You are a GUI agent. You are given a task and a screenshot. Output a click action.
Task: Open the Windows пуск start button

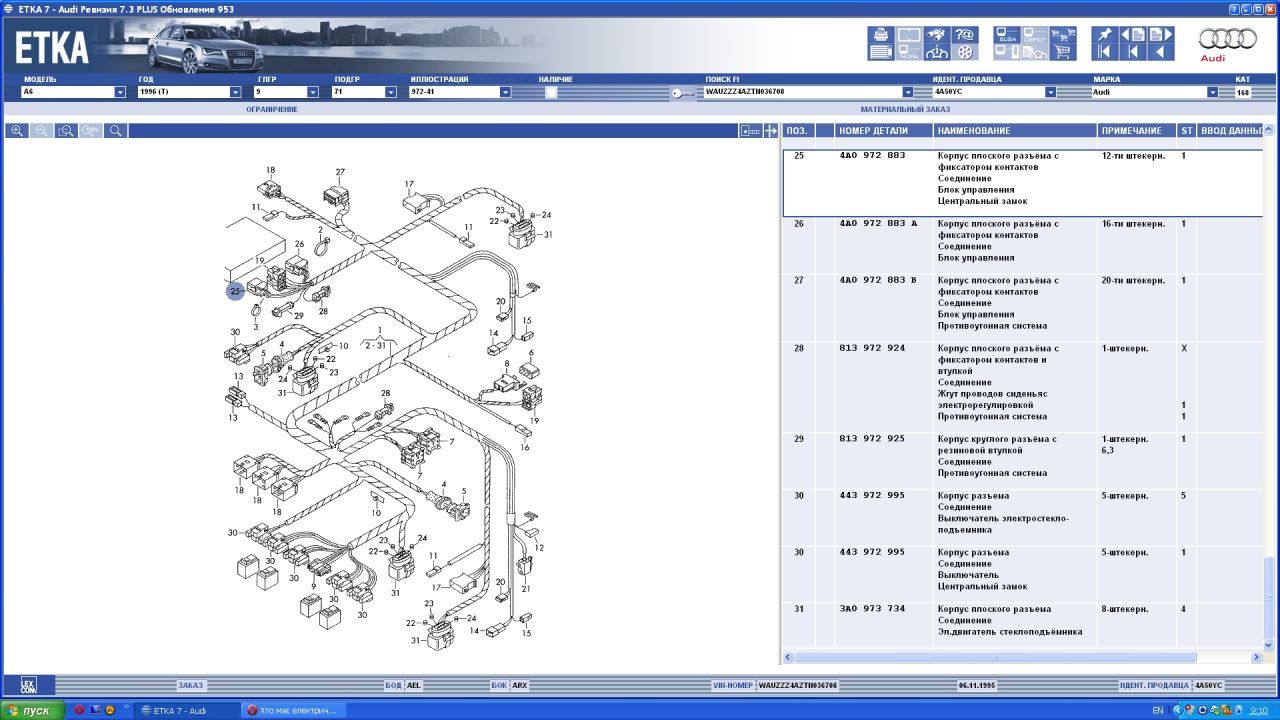(x=33, y=710)
